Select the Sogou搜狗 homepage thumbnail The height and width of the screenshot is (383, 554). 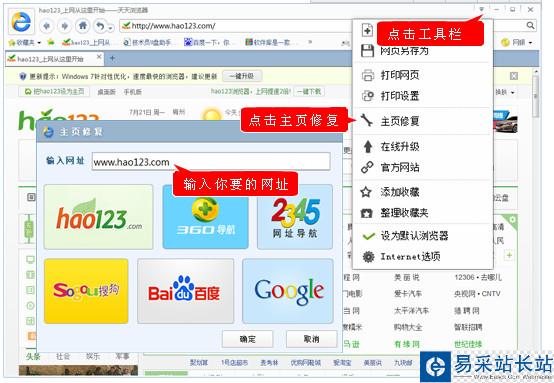[86, 291]
